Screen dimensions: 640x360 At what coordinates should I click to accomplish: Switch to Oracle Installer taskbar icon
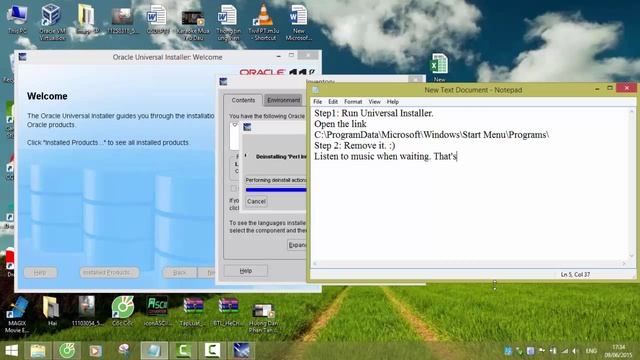click(x=241, y=351)
